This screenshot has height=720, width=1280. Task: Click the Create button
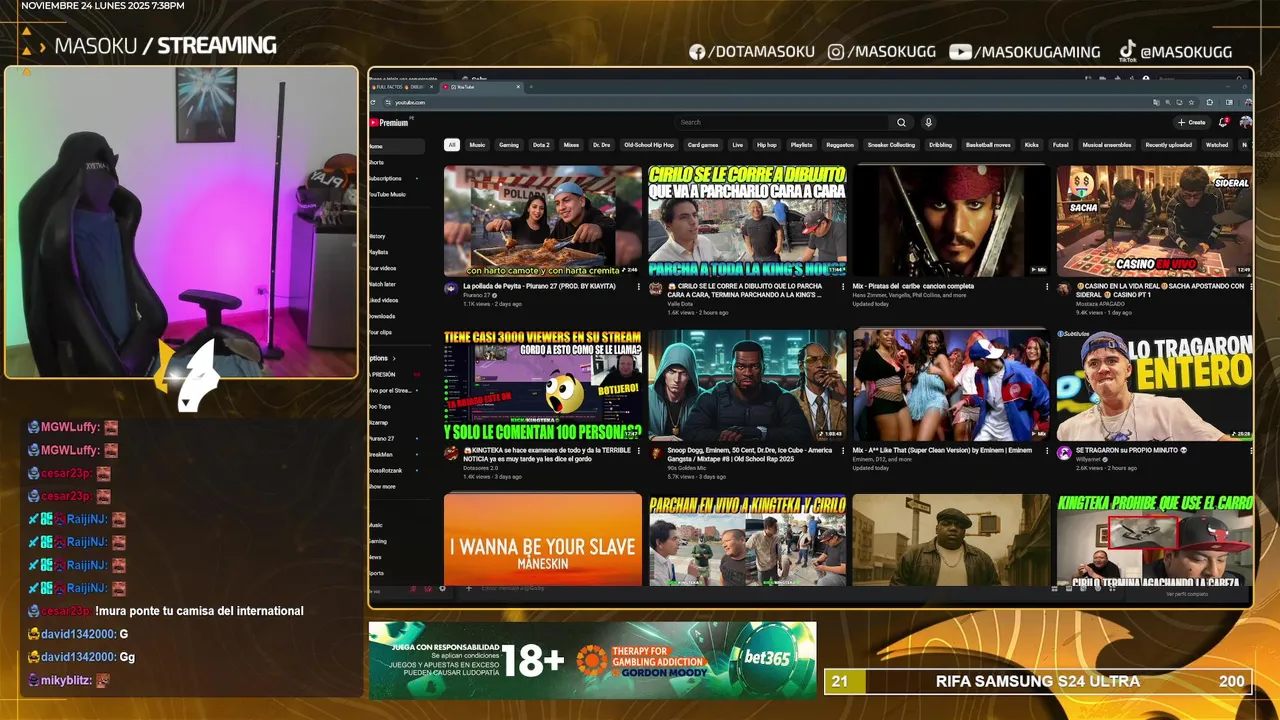click(1192, 122)
